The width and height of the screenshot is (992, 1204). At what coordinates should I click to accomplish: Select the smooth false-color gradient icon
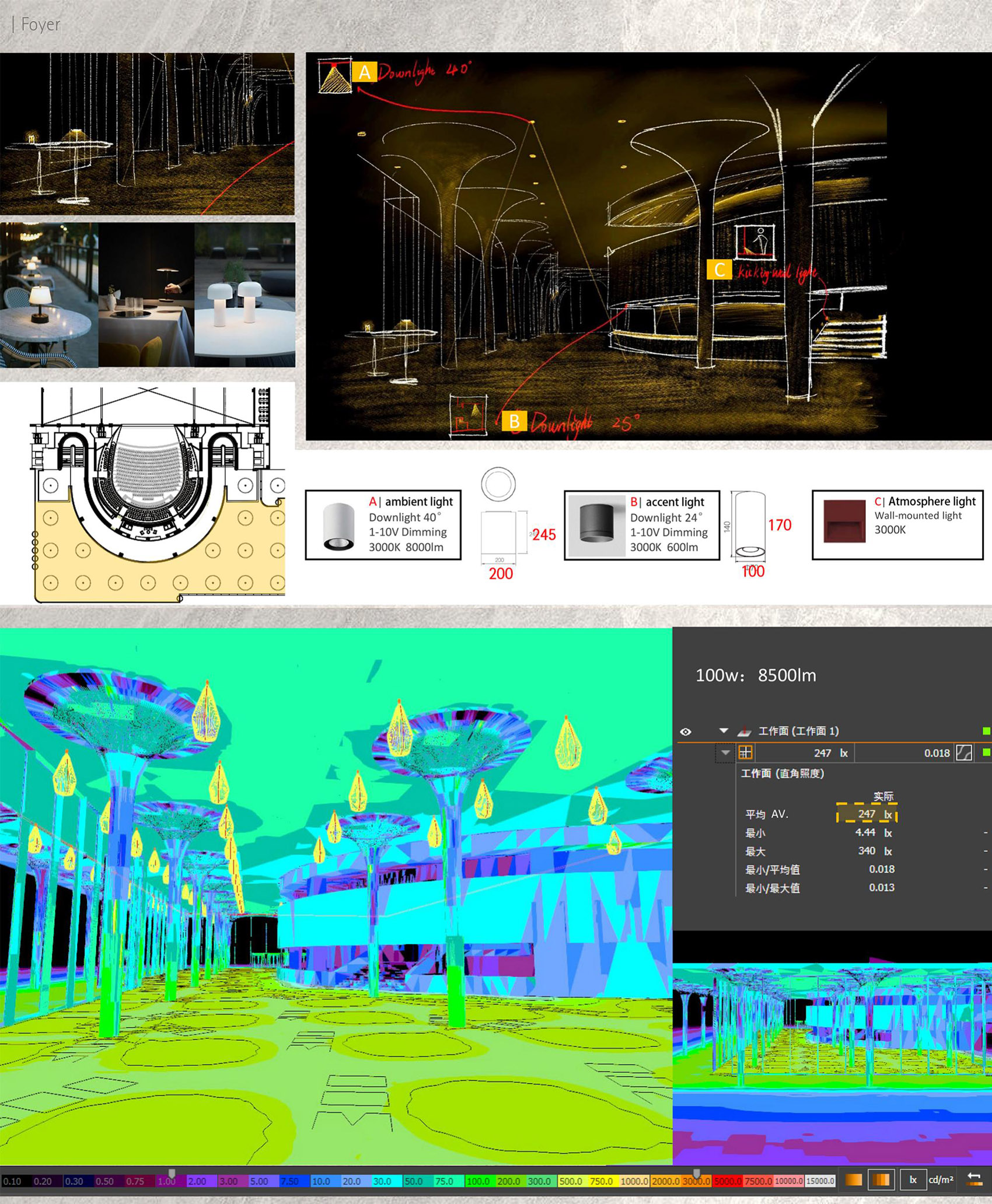pos(854,1179)
